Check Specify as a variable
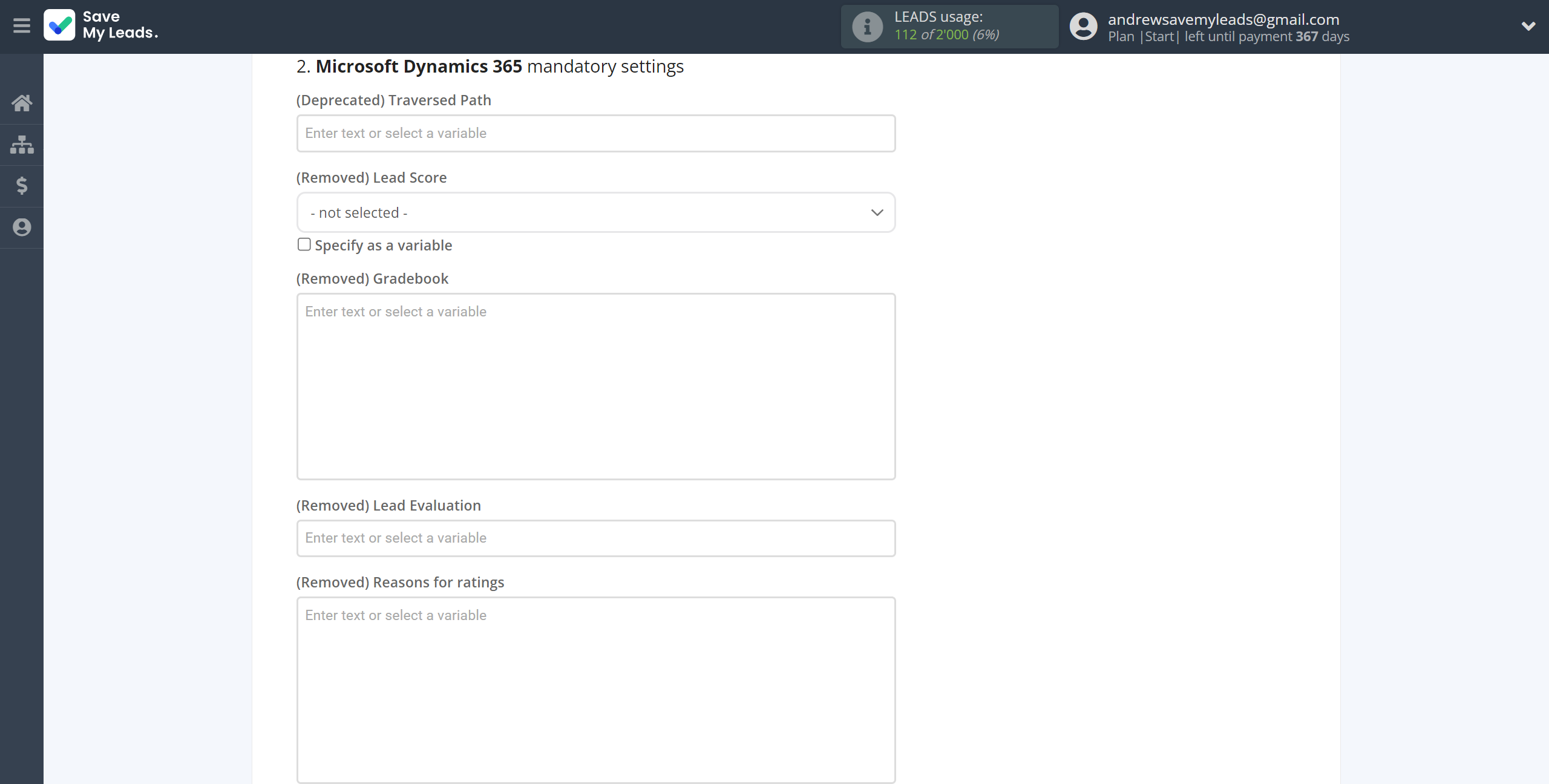Viewport: 1549px width, 784px height. point(304,244)
